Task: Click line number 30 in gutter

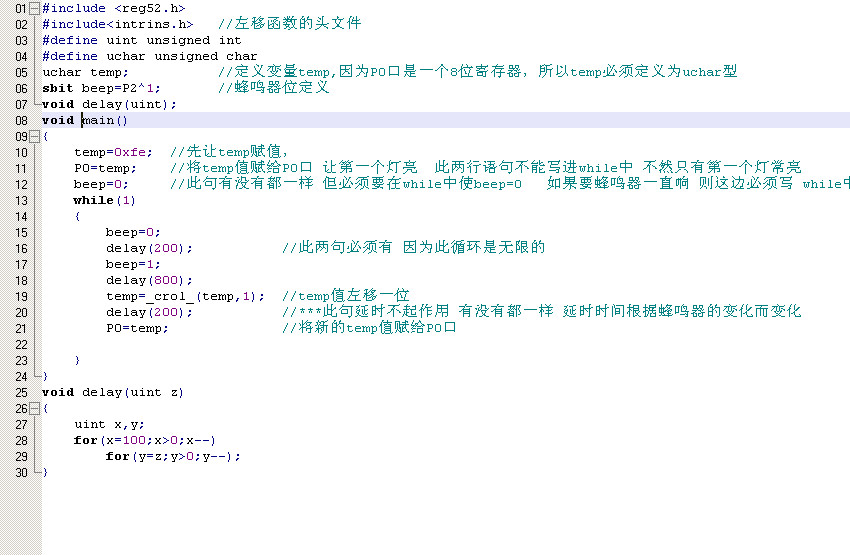Action: coord(21,473)
